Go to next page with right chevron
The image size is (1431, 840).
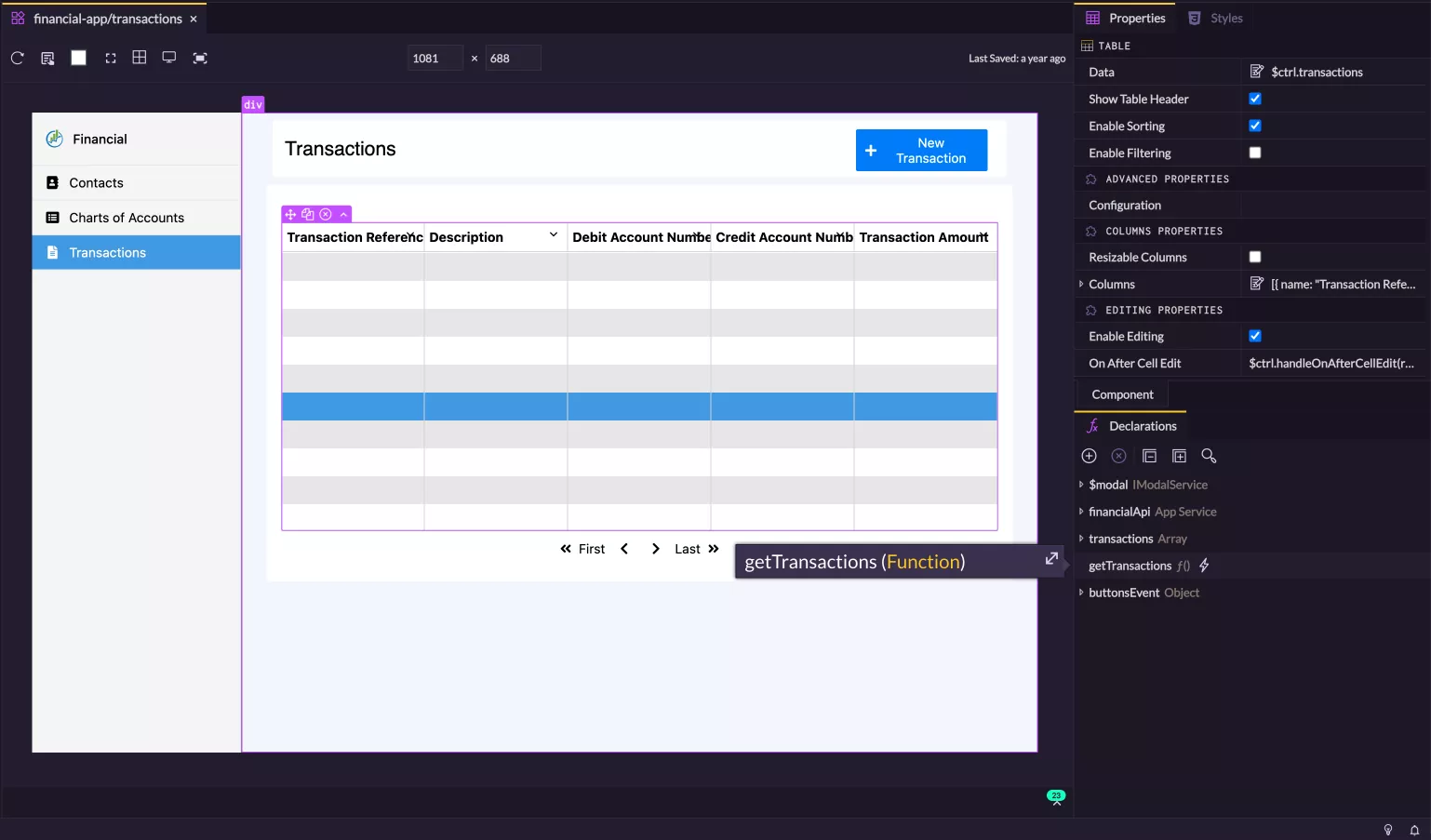point(656,549)
